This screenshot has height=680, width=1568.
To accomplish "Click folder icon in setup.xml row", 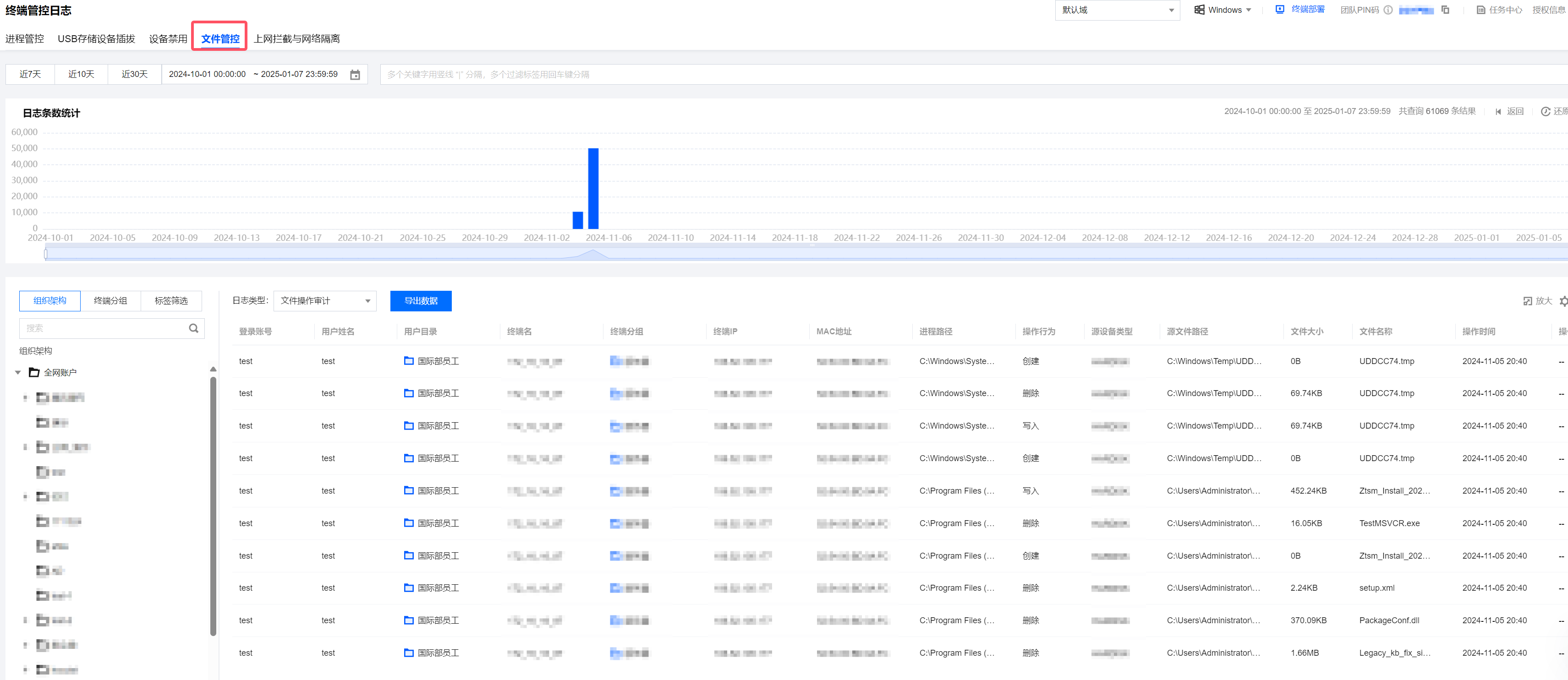I will (408, 588).
